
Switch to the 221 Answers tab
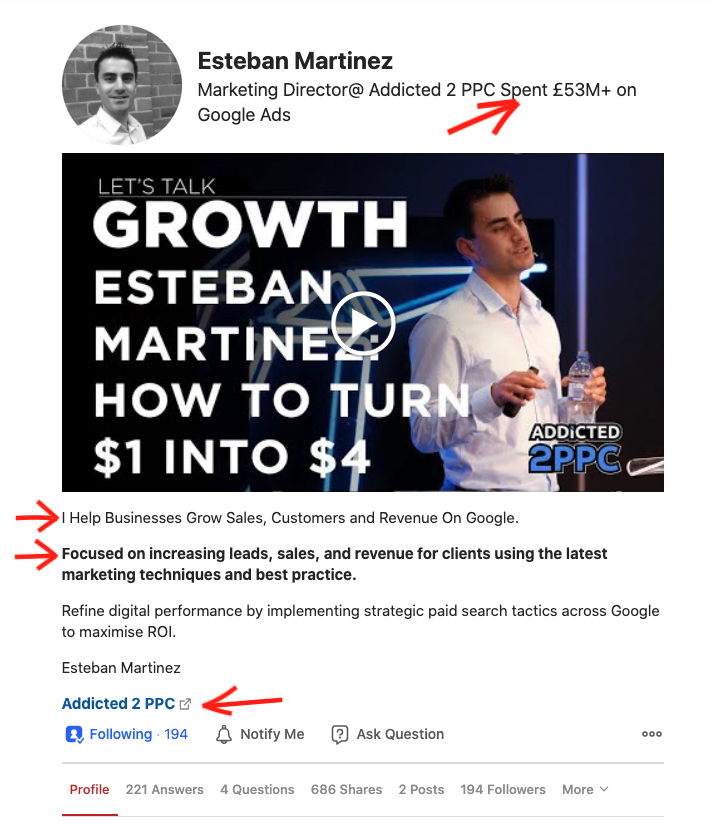click(164, 789)
